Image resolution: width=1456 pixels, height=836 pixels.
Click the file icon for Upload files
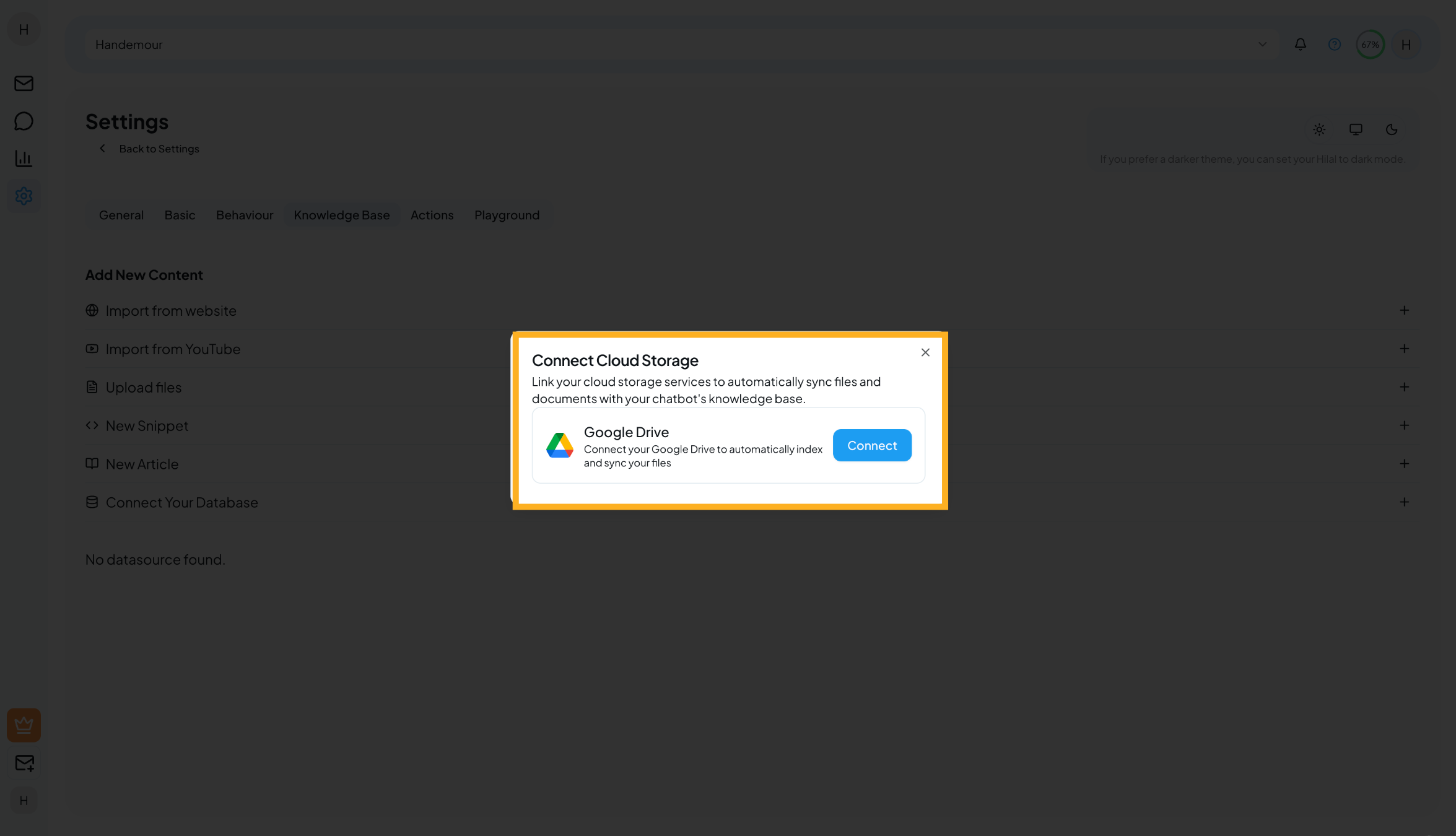(92, 387)
